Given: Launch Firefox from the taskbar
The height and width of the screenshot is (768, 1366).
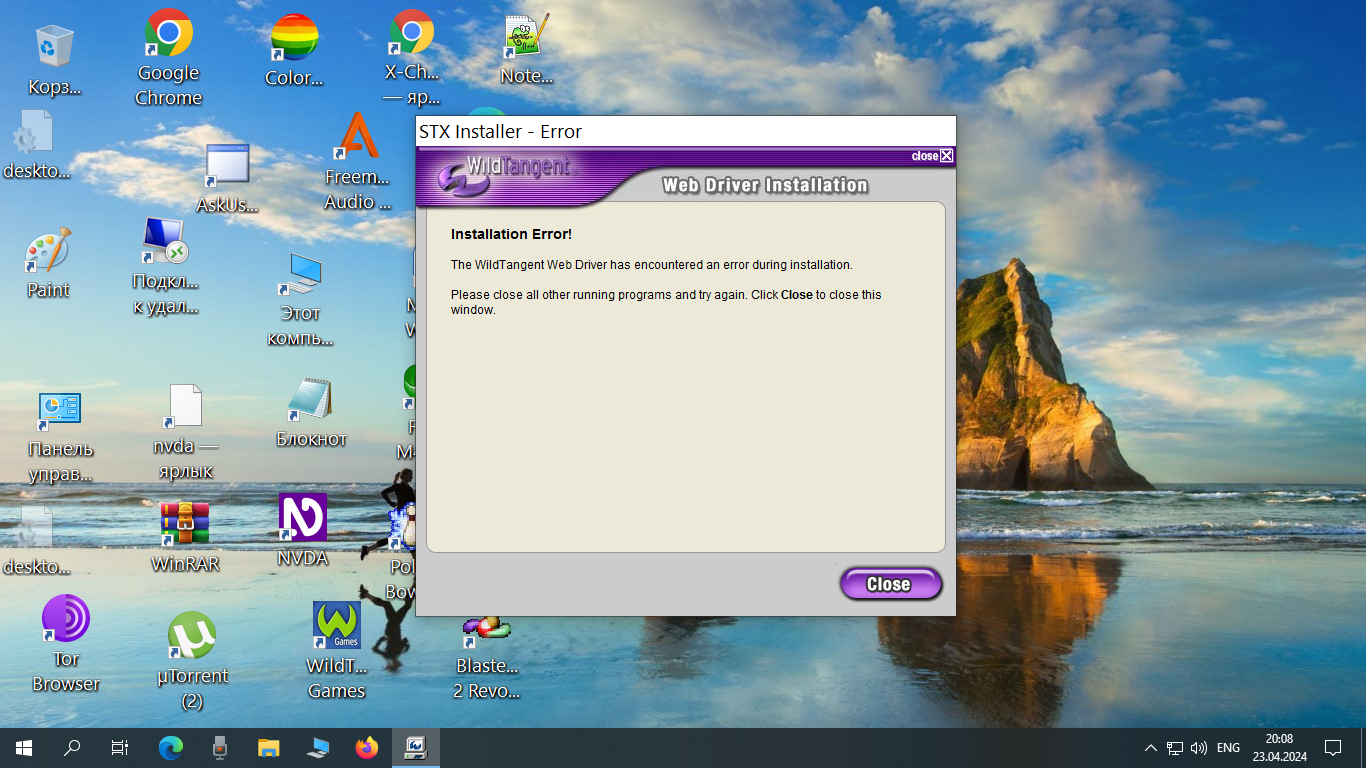Looking at the screenshot, I should (367, 747).
